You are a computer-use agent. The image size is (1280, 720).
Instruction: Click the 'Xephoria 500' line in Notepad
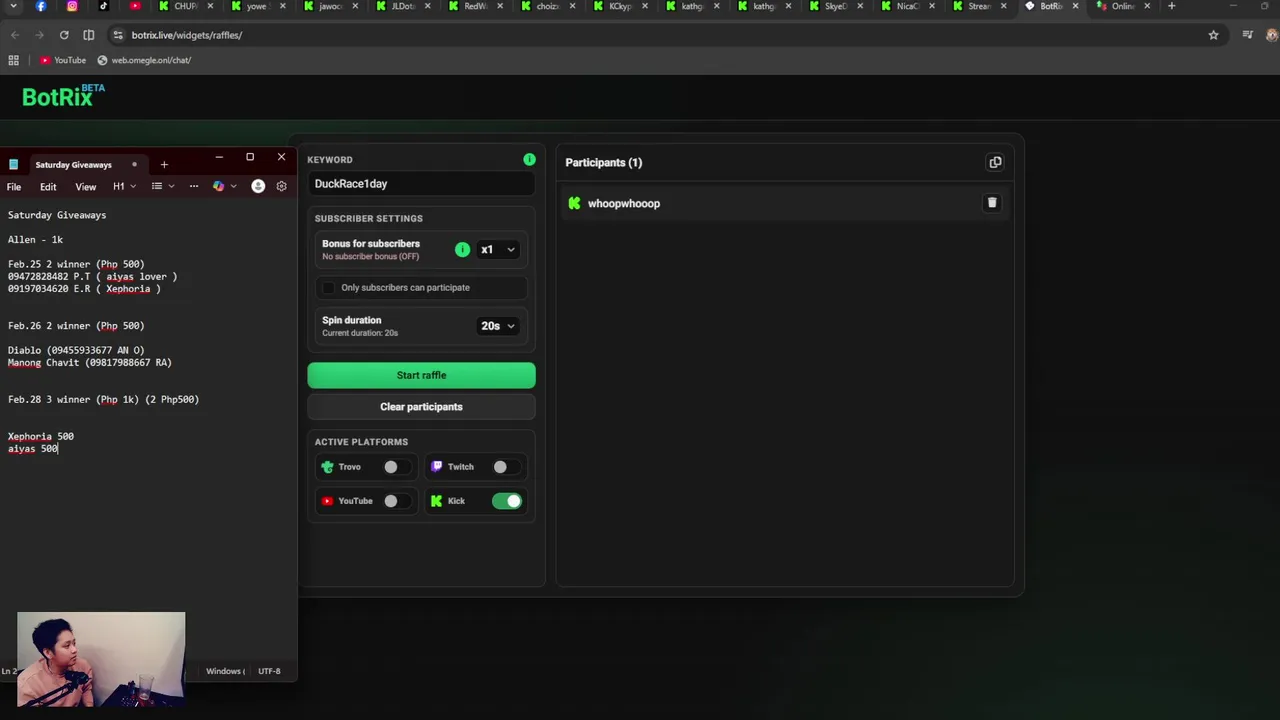tap(41, 437)
